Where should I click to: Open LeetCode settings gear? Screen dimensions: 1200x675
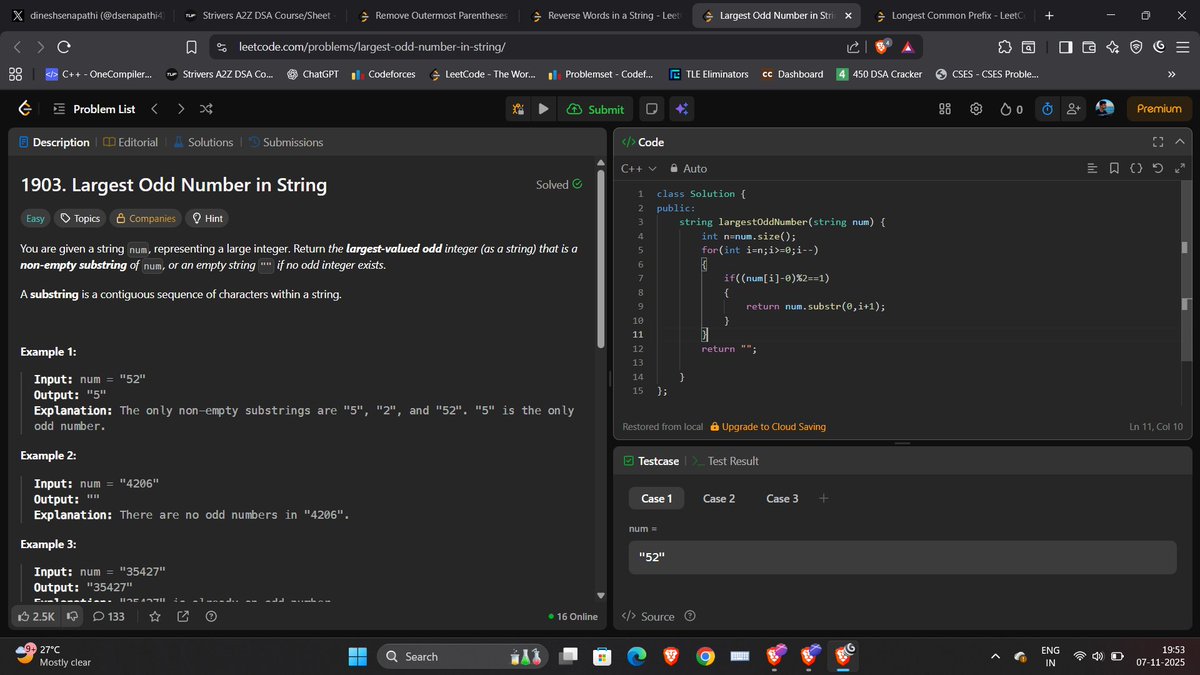(976, 109)
